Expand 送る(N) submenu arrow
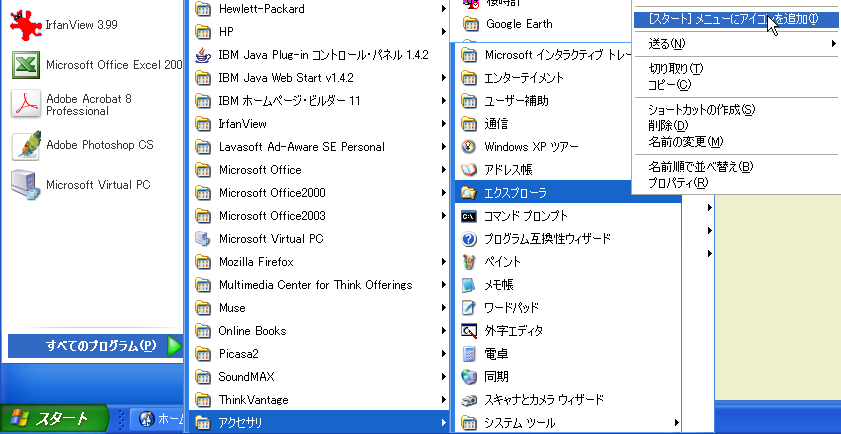Screen dimensions: 841x434 (833, 43)
